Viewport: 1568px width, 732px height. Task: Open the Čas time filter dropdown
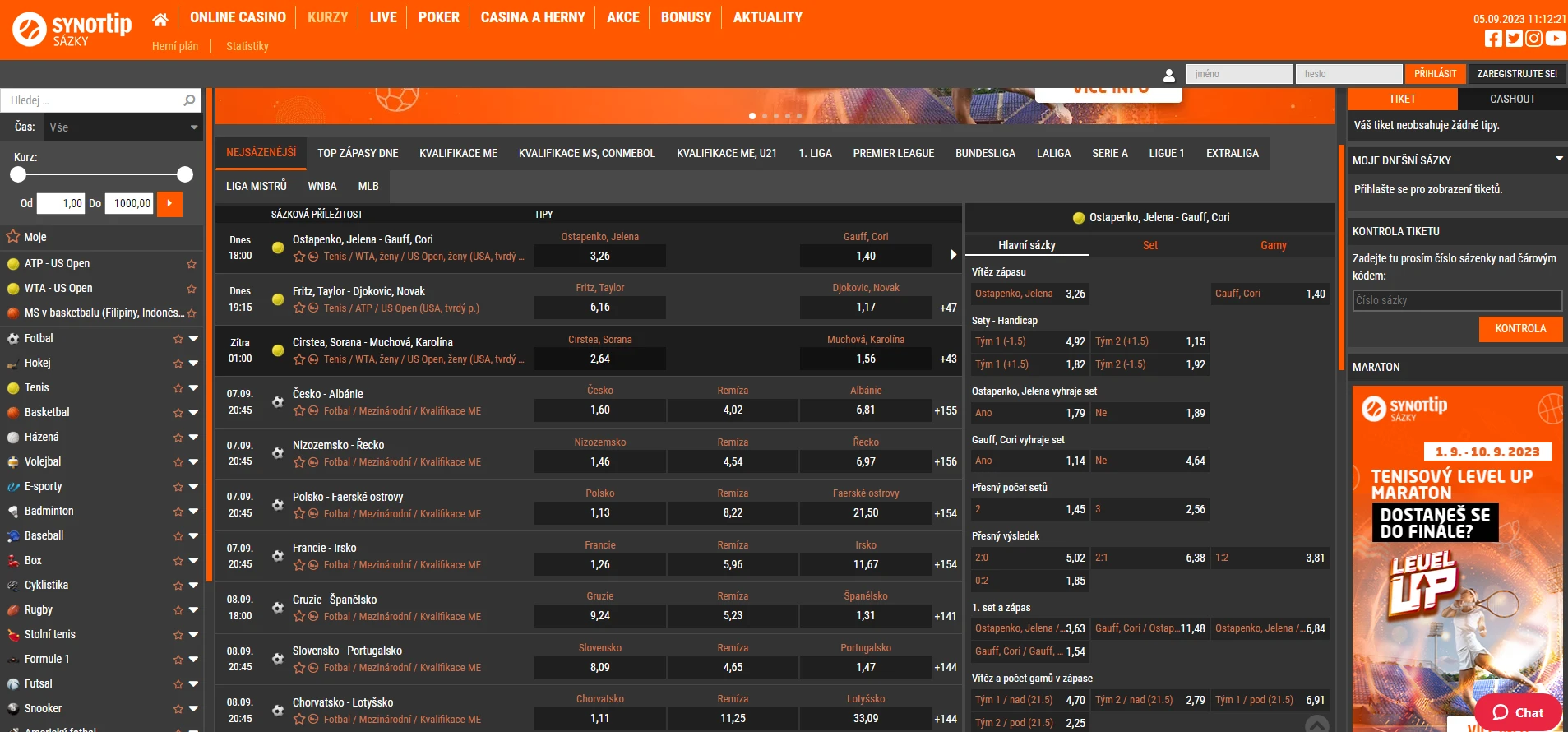click(123, 127)
